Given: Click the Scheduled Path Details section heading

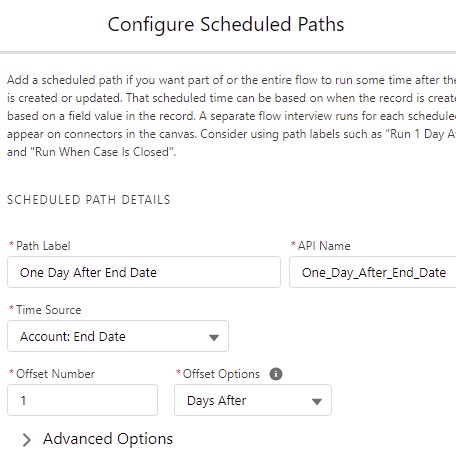Looking at the screenshot, I should click(x=89, y=200).
